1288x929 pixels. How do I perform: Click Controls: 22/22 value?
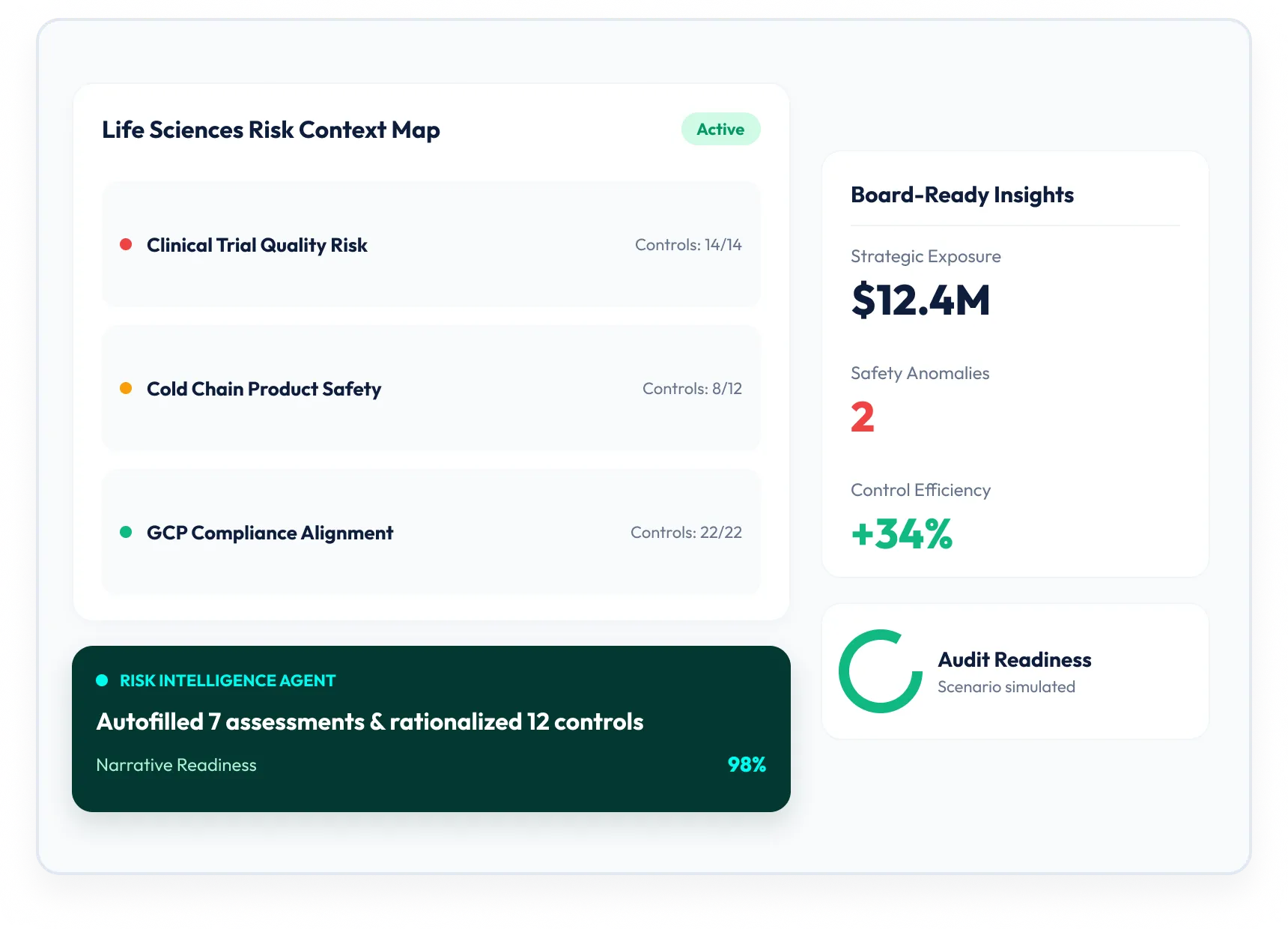(686, 533)
